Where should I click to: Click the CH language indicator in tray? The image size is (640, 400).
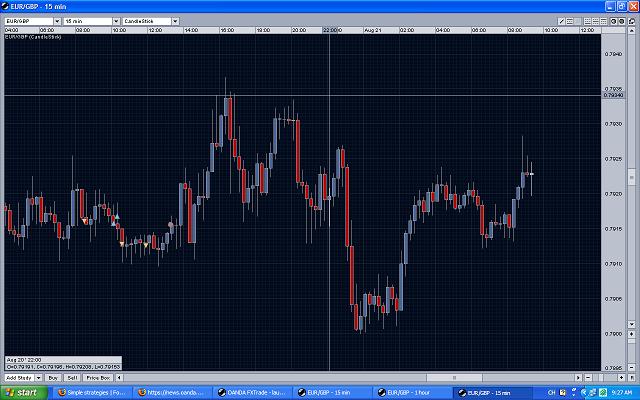(551, 392)
